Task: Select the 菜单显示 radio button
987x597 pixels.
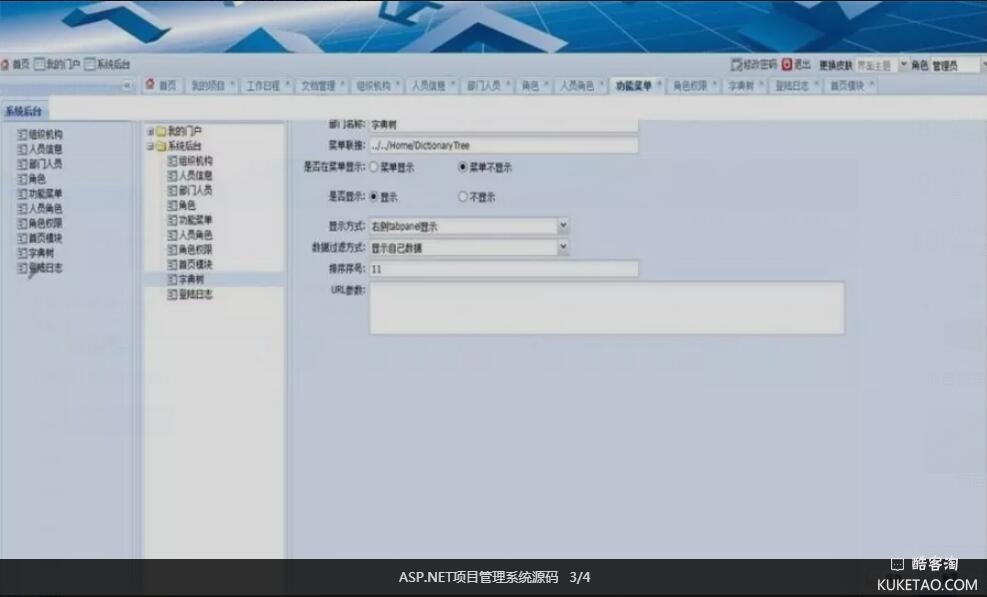Action: [x=374, y=167]
